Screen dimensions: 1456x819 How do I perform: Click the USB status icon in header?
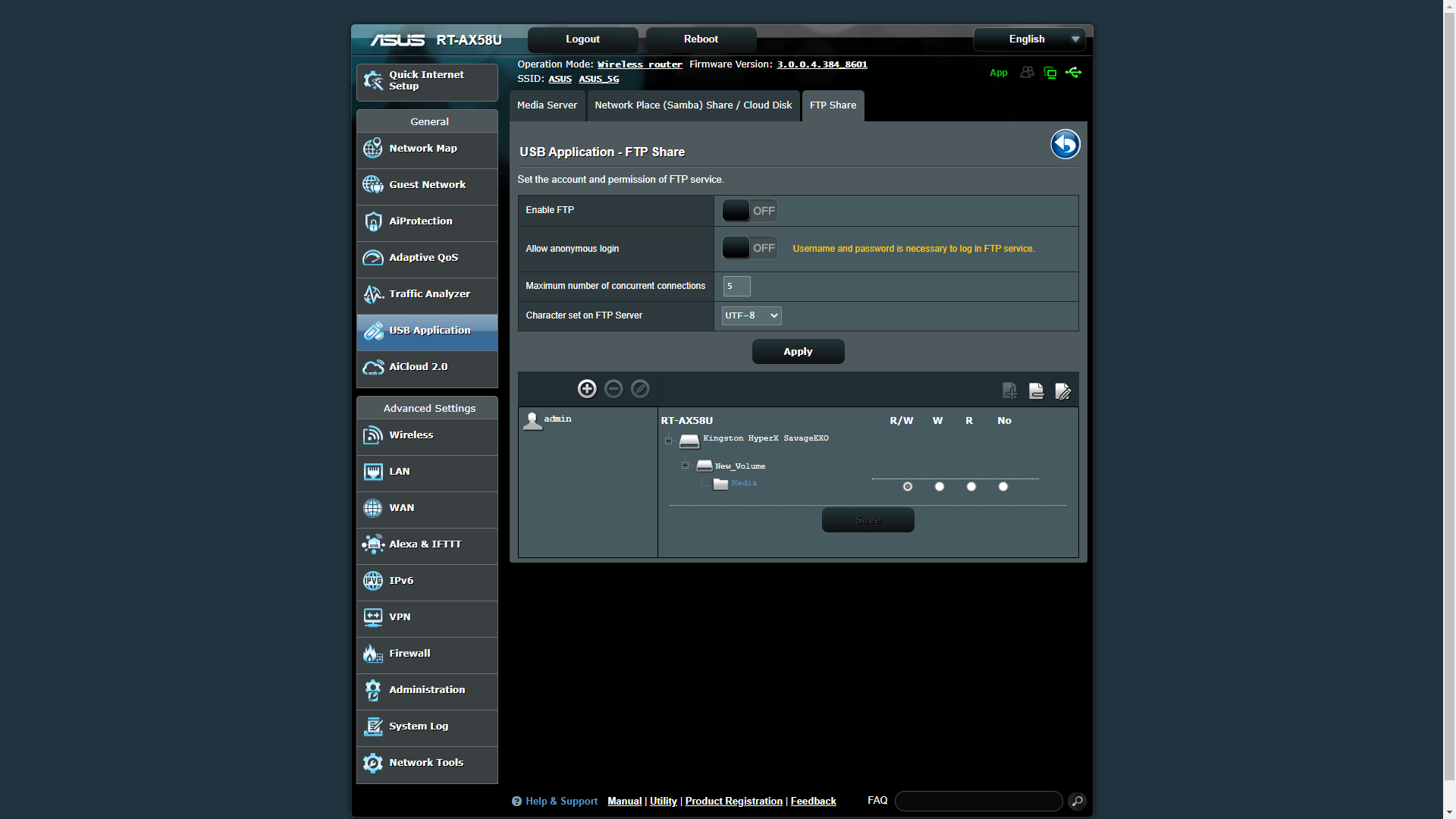click(x=1073, y=73)
